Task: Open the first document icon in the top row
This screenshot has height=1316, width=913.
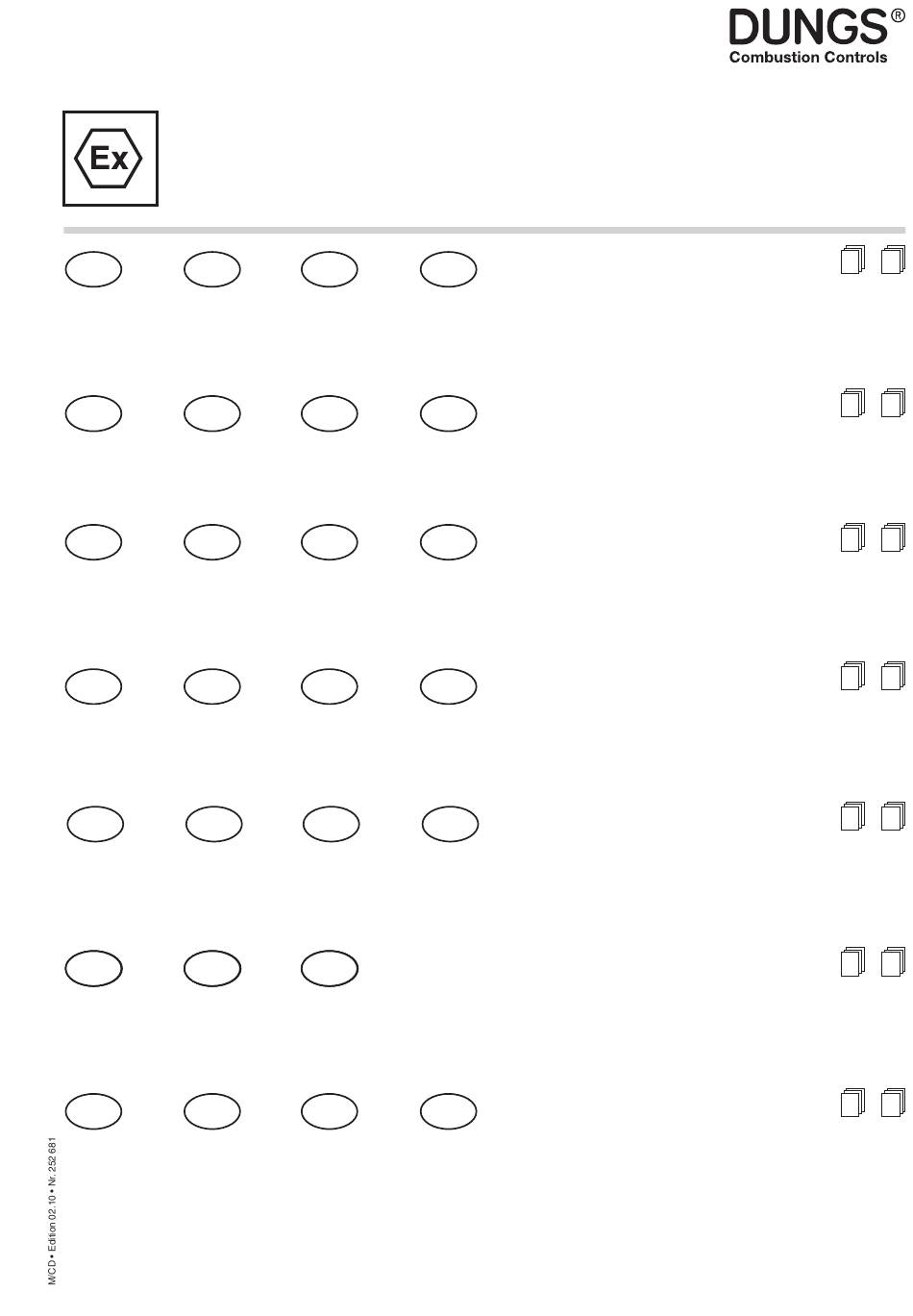Action: tap(852, 260)
